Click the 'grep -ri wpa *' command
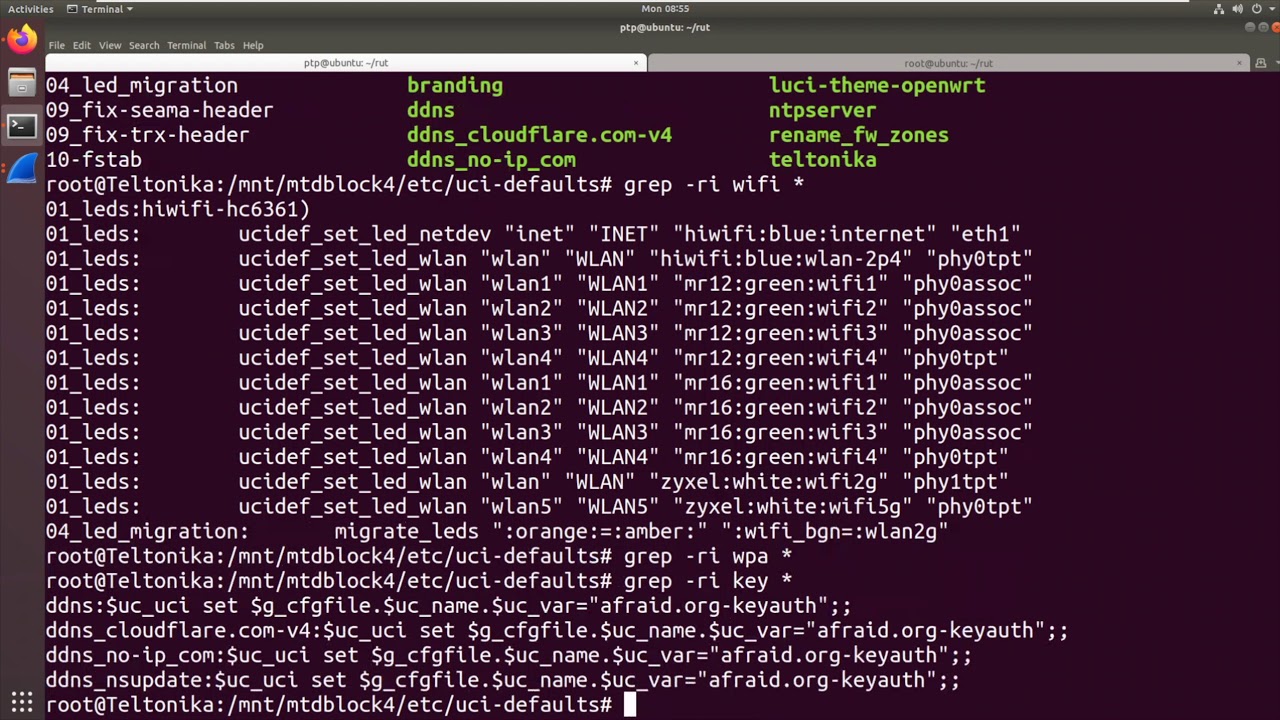This screenshot has width=1280, height=720. (x=708, y=556)
